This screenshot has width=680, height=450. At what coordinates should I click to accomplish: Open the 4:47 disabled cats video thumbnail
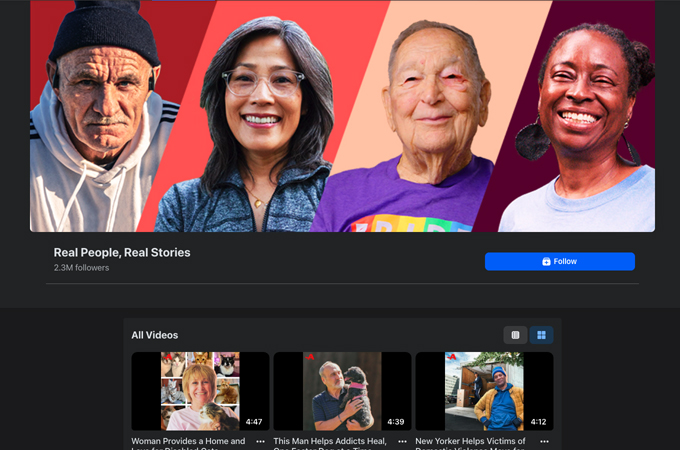tap(200, 391)
